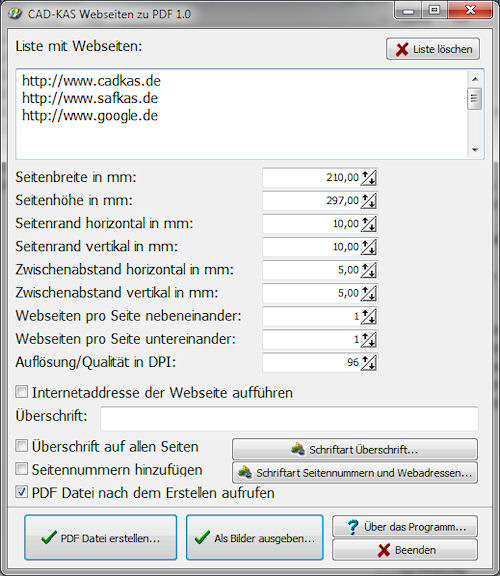Enable Seitennummern hinzufügen option
Viewport: 500px width, 576px height.
(21, 469)
